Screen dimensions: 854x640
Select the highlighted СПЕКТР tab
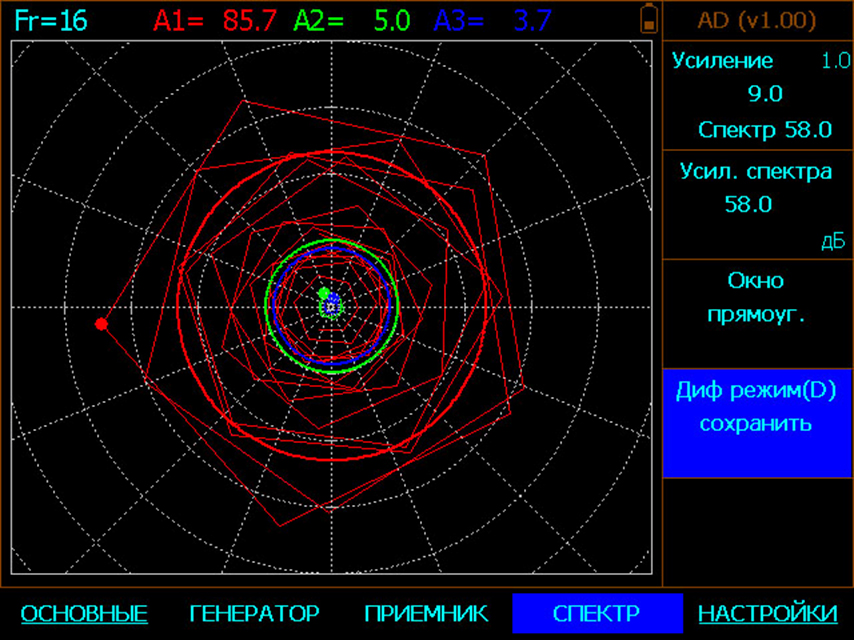coord(597,613)
